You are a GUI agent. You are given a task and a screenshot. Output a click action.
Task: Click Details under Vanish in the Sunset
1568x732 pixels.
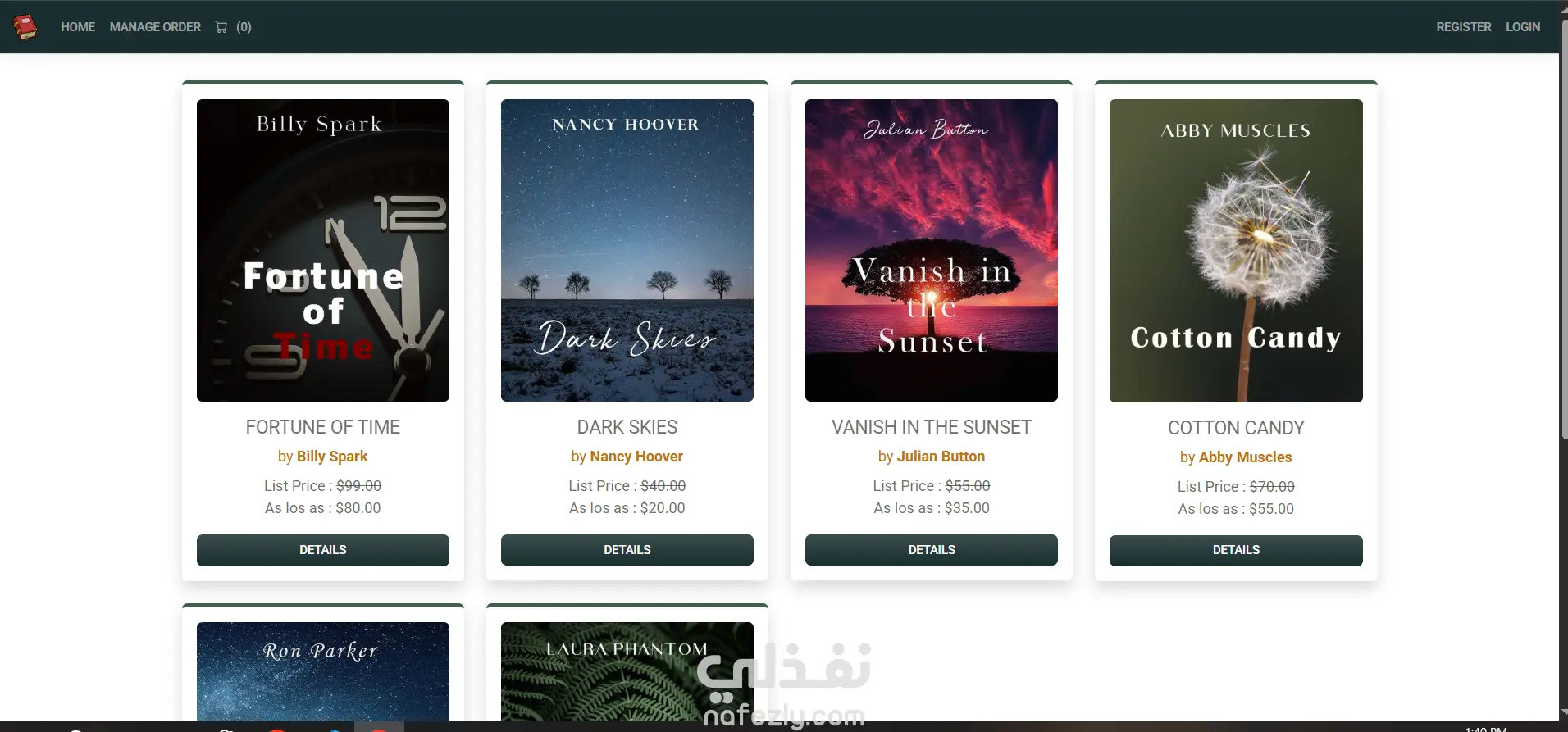click(932, 550)
